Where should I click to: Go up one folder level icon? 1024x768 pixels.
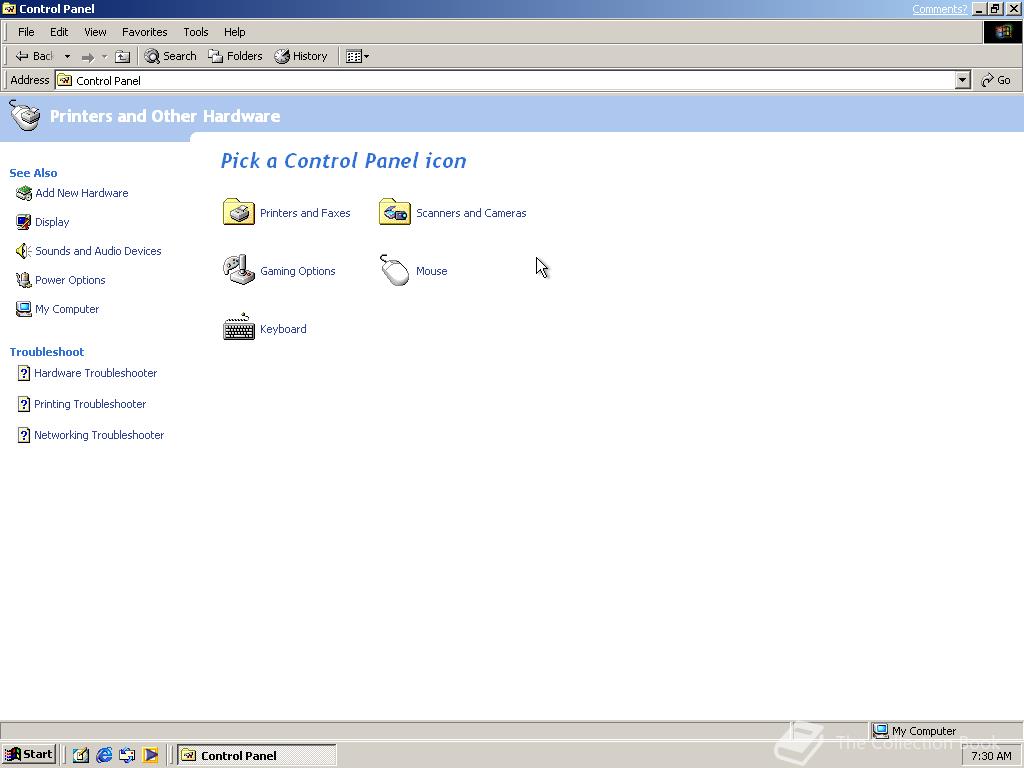pos(122,57)
